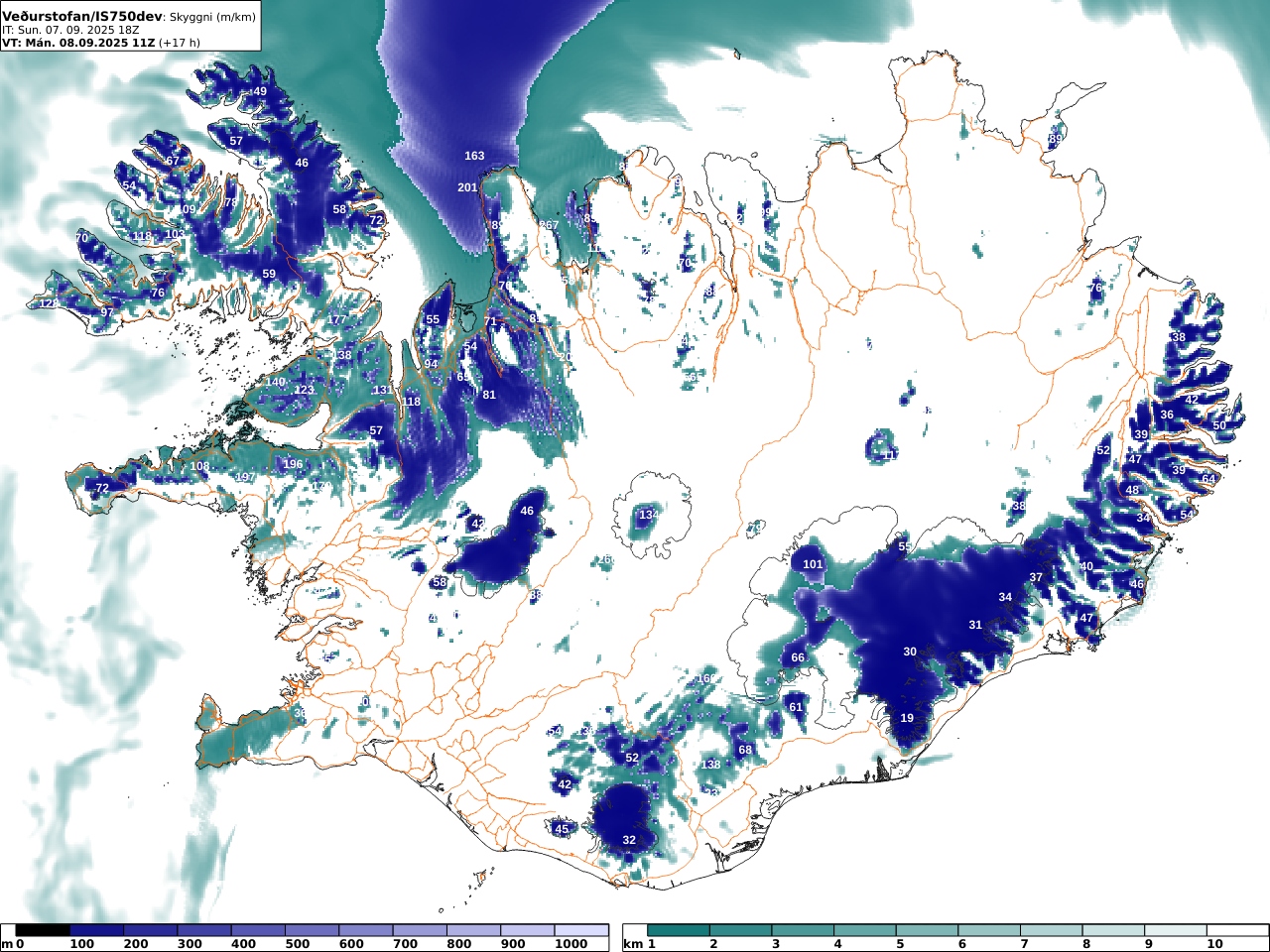Click the km unit label of right legend

click(634, 944)
